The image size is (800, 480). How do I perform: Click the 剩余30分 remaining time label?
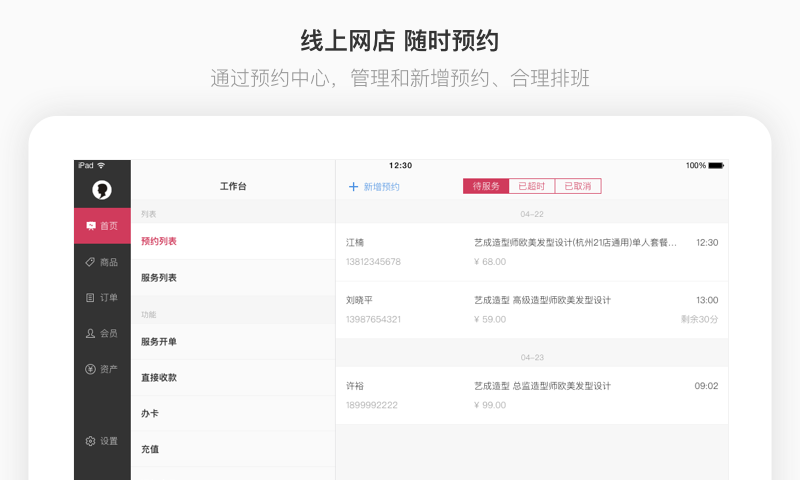(699, 319)
